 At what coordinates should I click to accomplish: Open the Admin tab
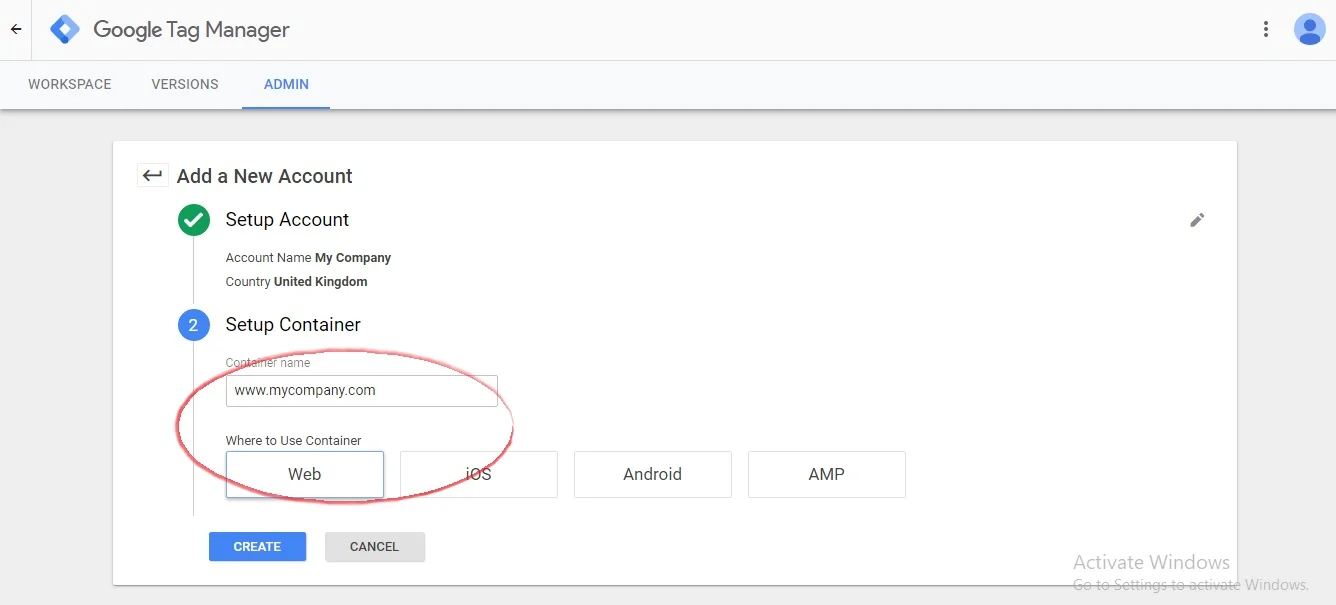point(286,84)
